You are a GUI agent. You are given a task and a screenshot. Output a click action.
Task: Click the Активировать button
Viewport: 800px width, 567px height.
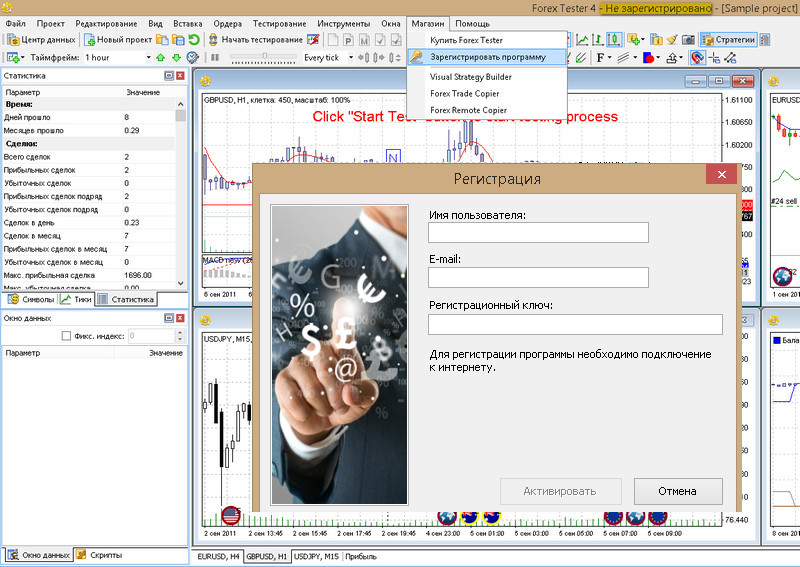coord(560,491)
